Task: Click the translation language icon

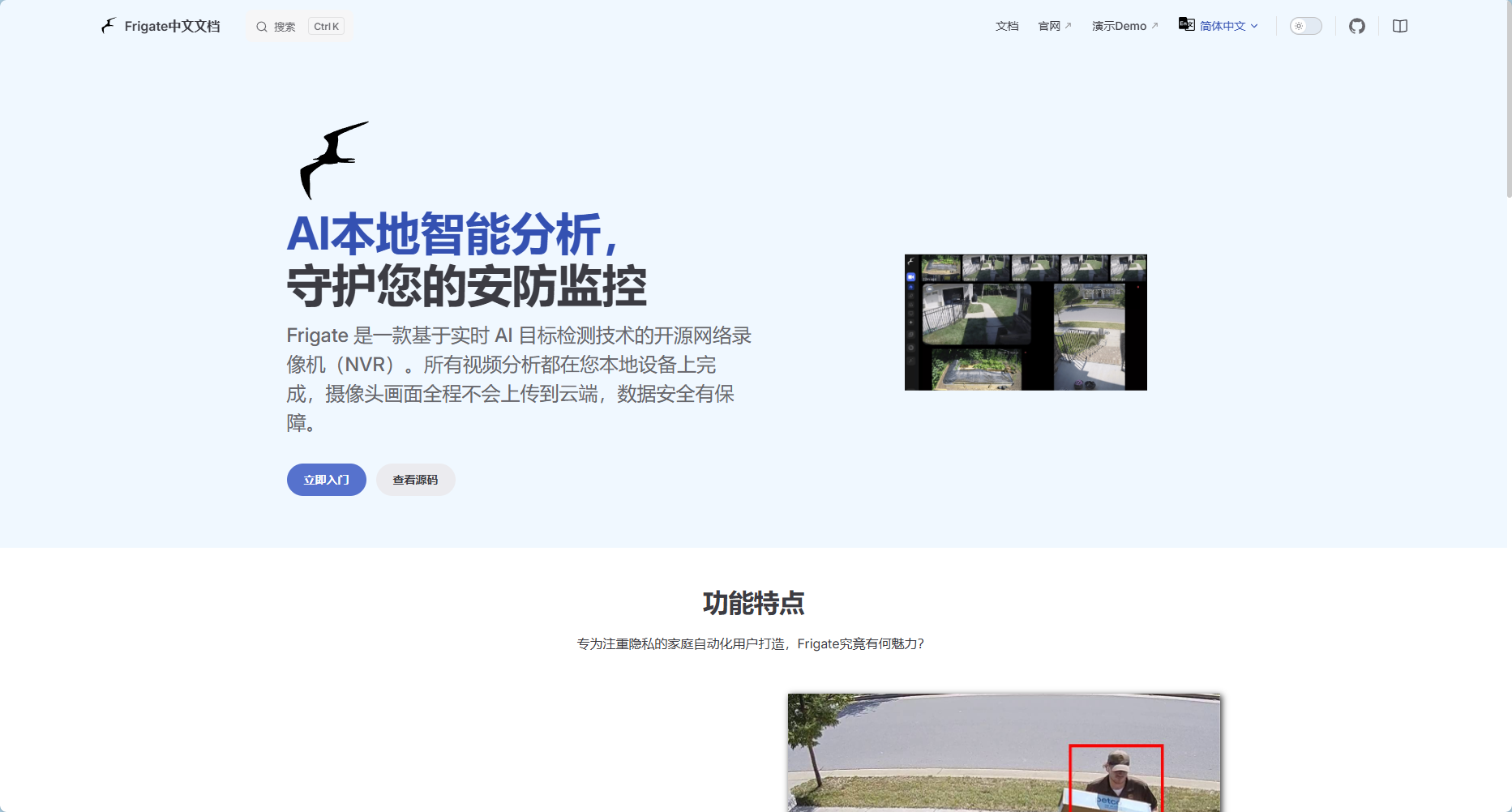Action: 1187,24
